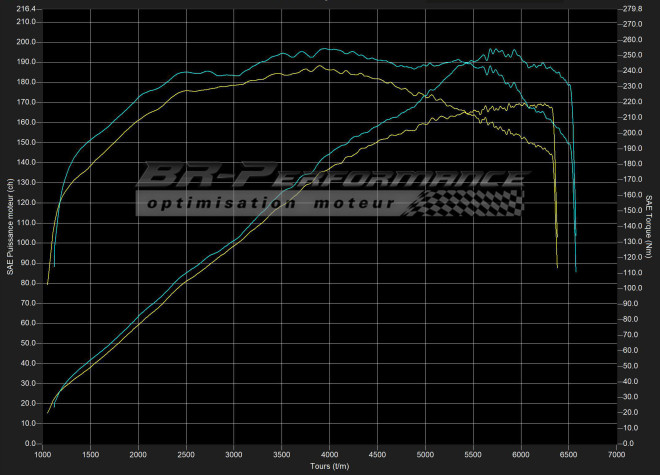Select the 'SAE Torque (Nm)' axis title
Screen dimensions: 660x475
click(x=651, y=225)
